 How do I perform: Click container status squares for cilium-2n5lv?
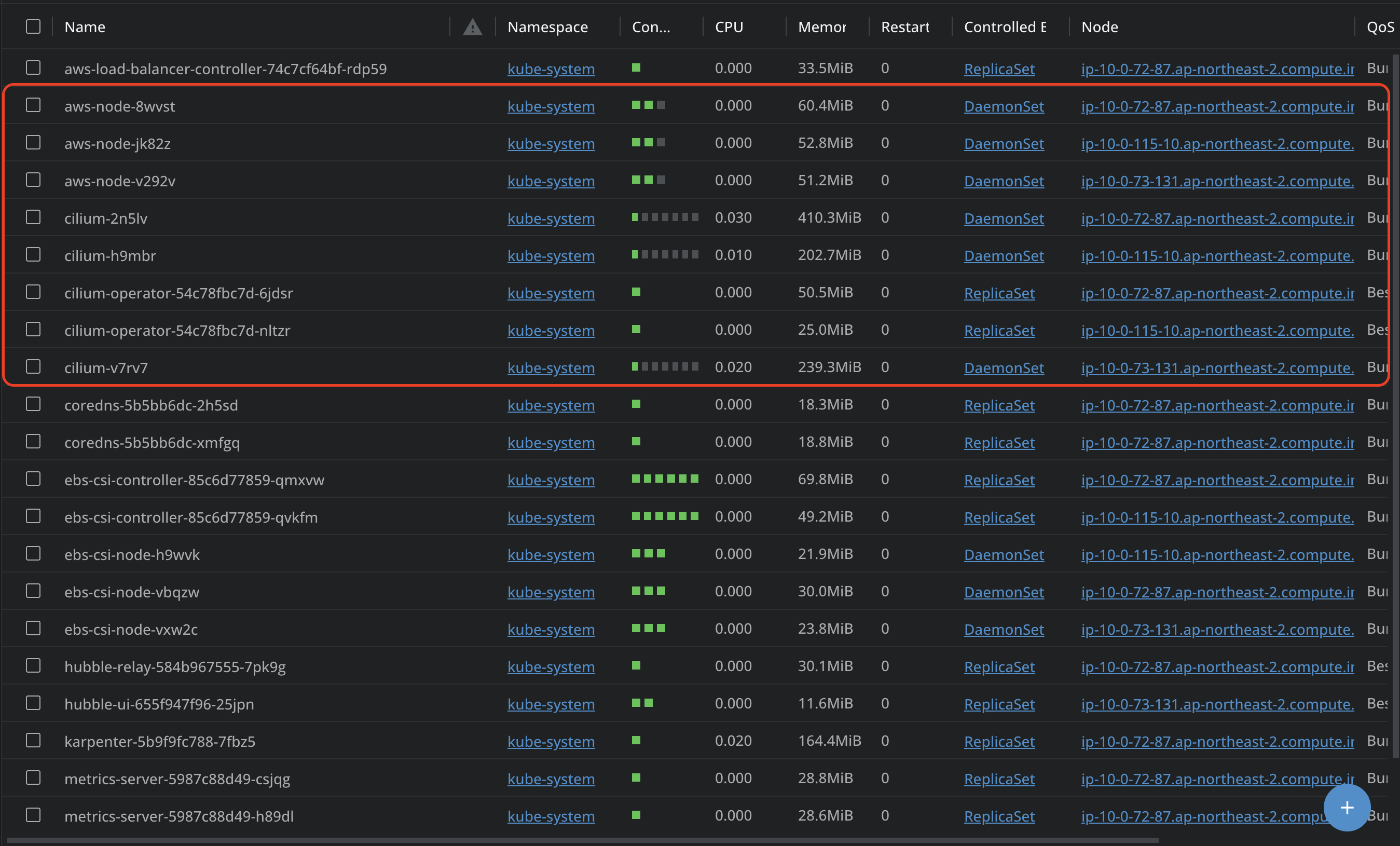pyautogui.click(x=665, y=217)
